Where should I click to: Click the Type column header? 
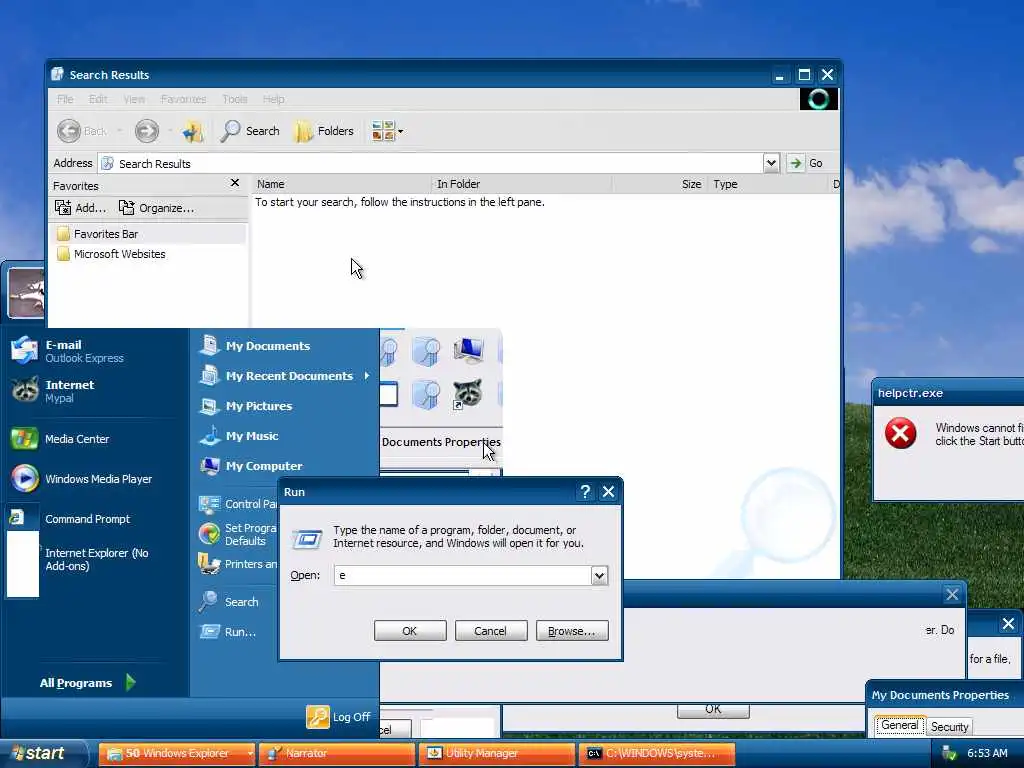coord(767,184)
